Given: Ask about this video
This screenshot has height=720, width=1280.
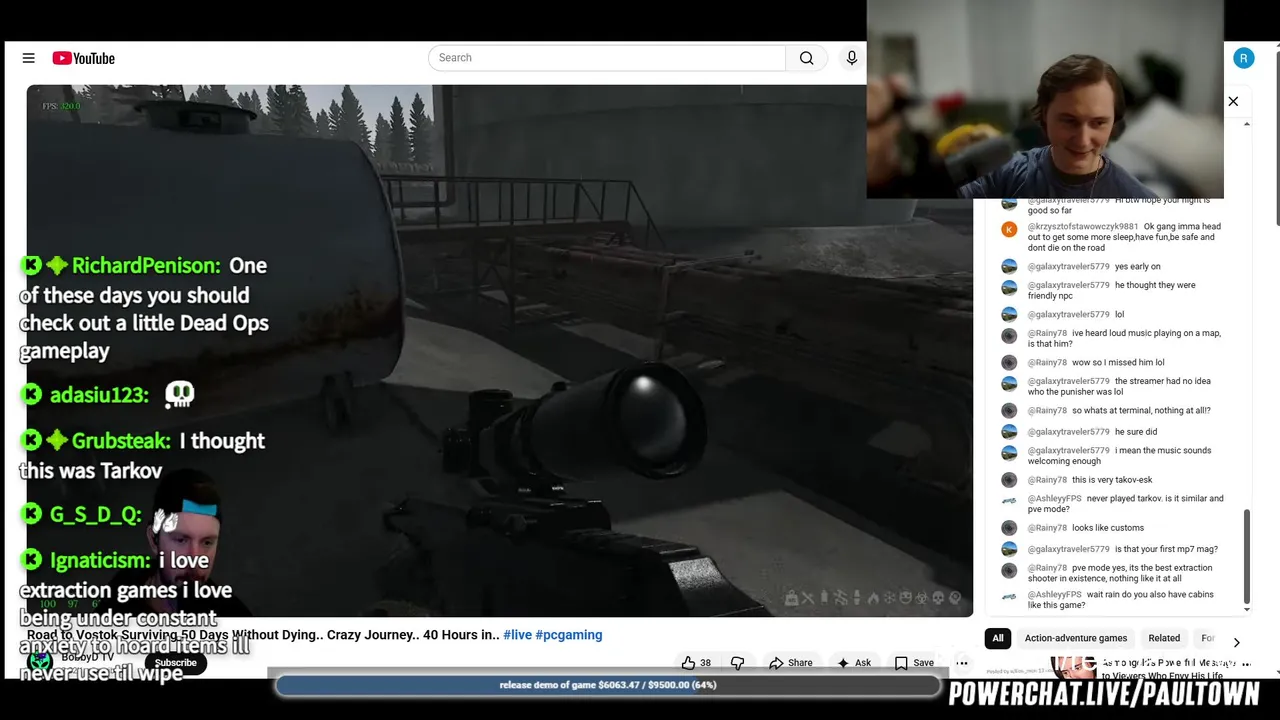Looking at the screenshot, I should (x=854, y=662).
